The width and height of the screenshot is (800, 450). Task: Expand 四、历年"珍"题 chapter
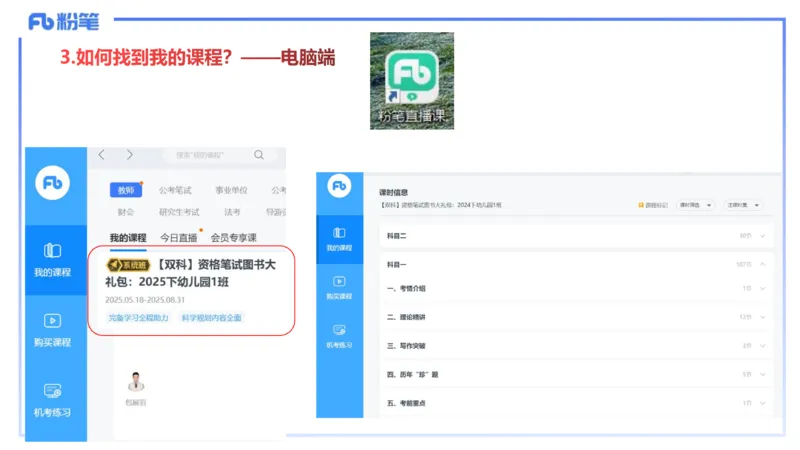pyautogui.click(x=577, y=374)
